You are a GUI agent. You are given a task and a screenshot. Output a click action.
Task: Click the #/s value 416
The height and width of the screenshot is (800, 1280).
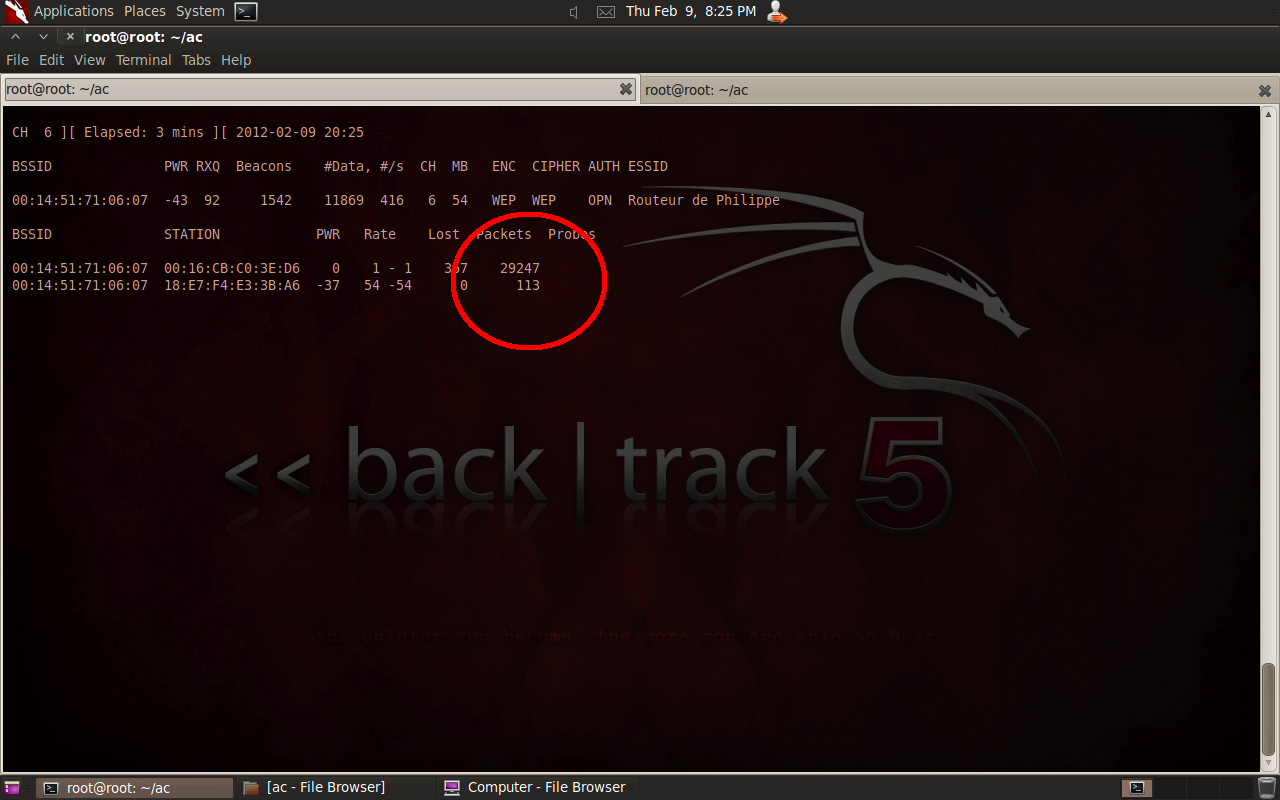[x=392, y=200]
